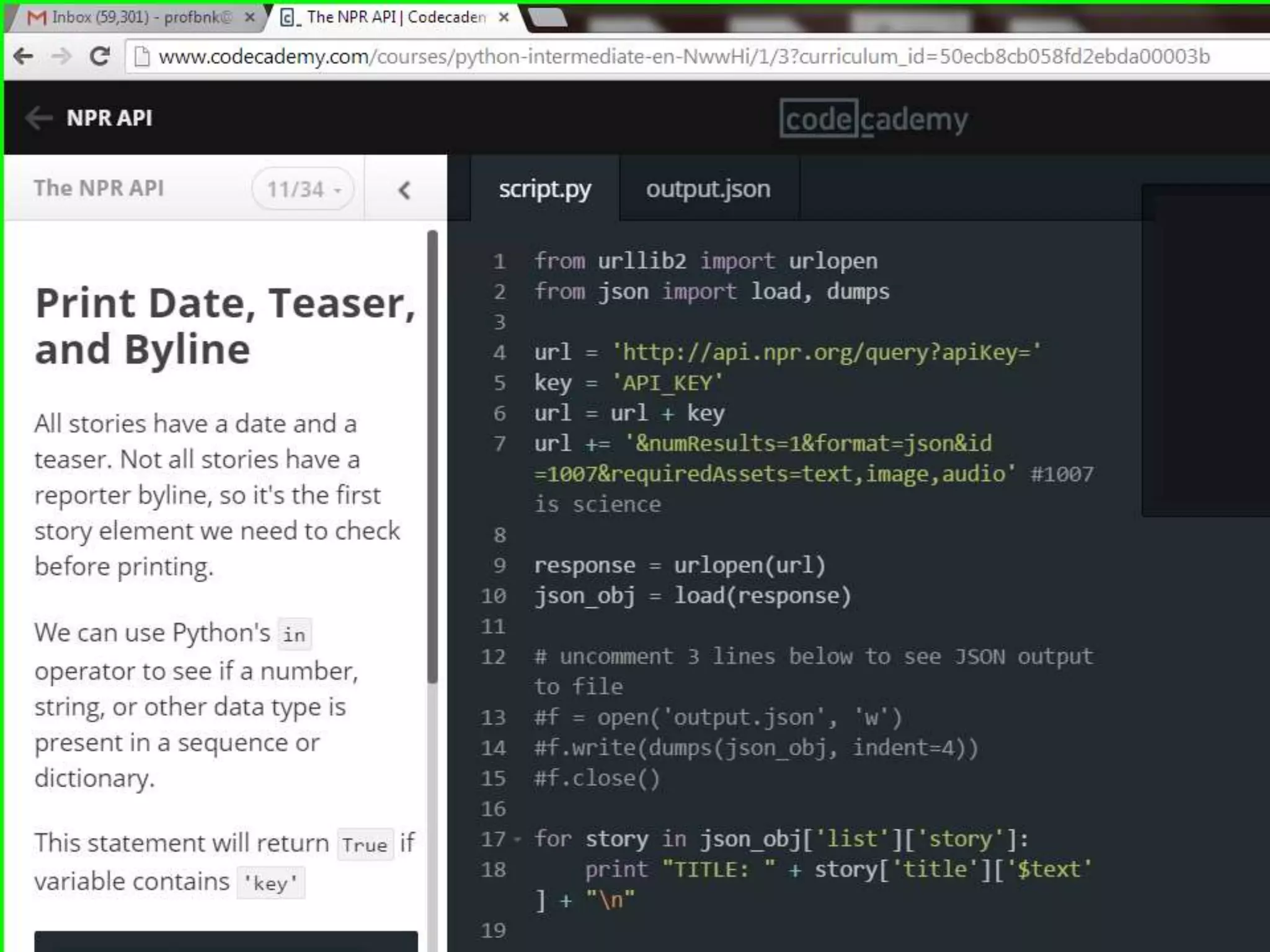
Task: Click line number 19 in the gutter
Action: pos(494,930)
